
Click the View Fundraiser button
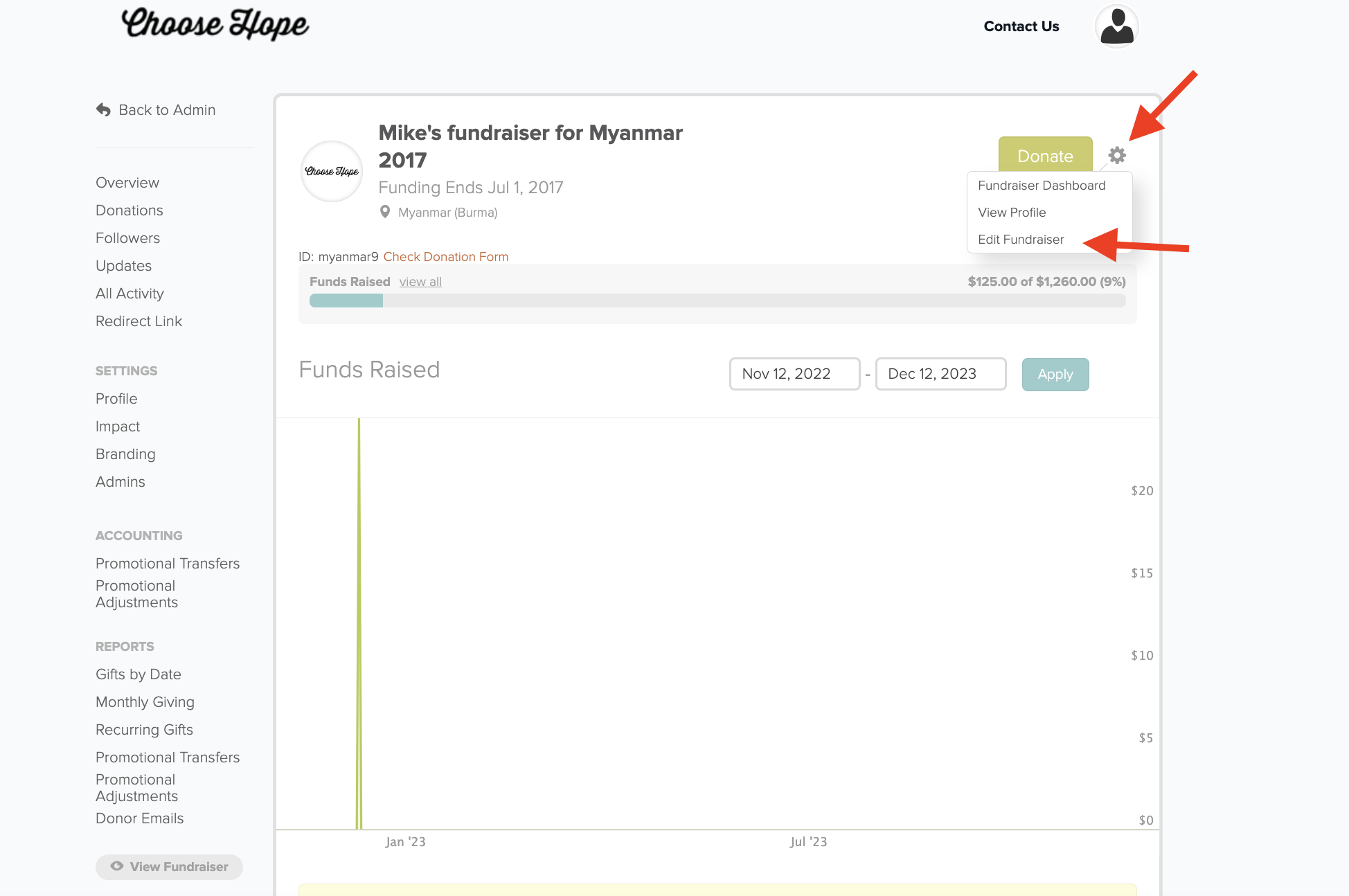pyautogui.click(x=169, y=867)
